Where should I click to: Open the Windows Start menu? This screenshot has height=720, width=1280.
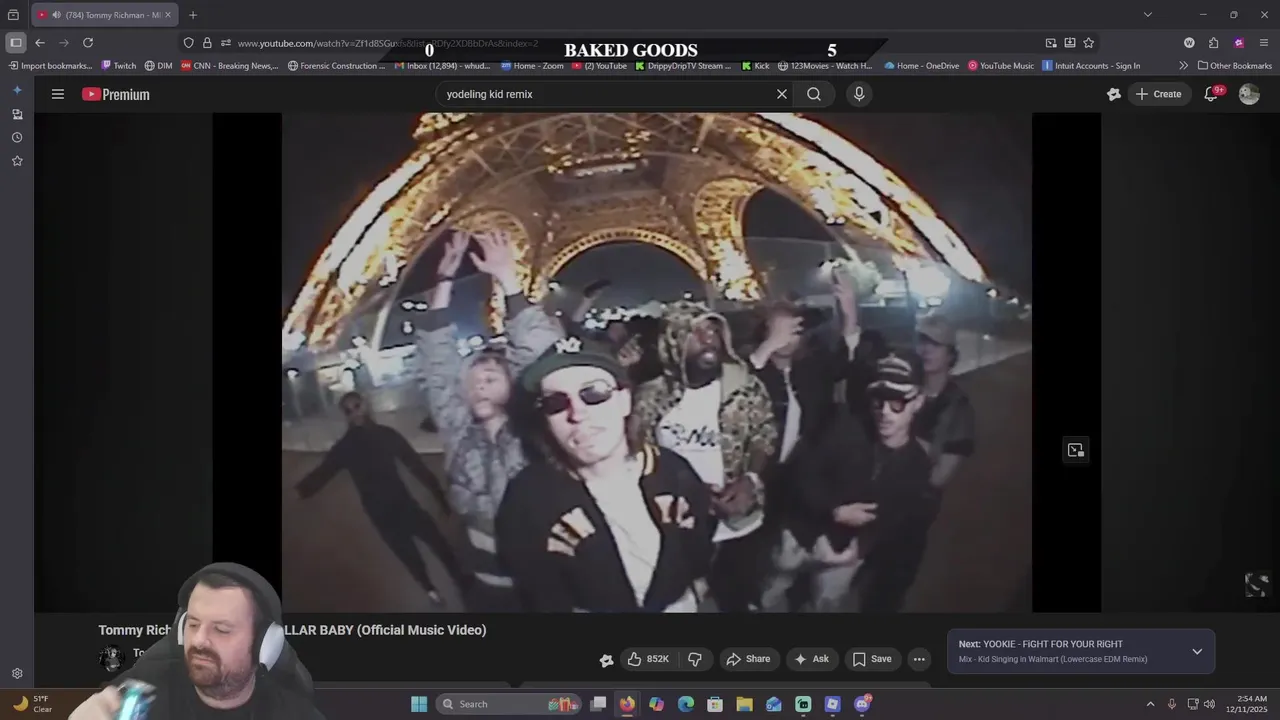[x=419, y=704]
